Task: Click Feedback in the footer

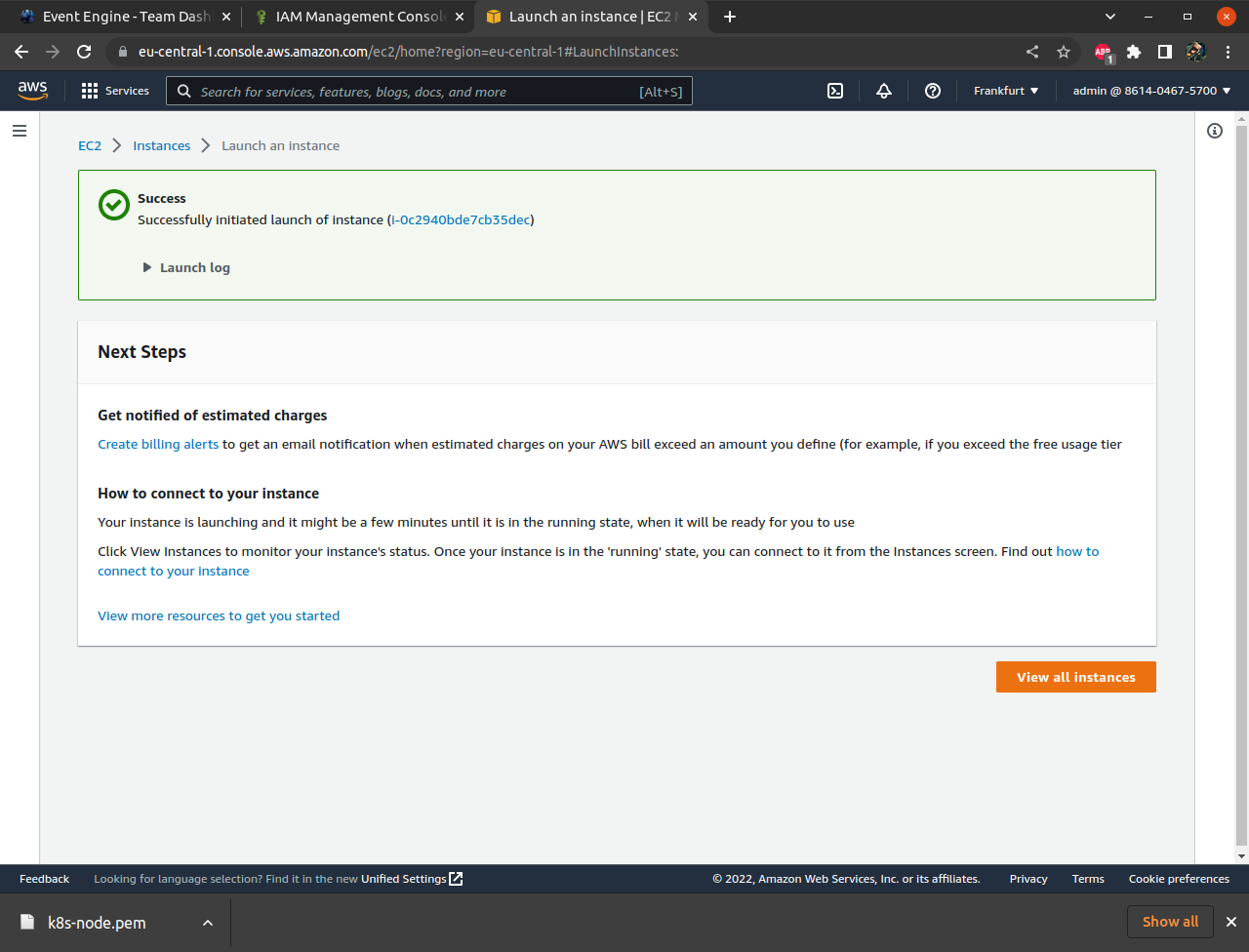Action: point(45,879)
